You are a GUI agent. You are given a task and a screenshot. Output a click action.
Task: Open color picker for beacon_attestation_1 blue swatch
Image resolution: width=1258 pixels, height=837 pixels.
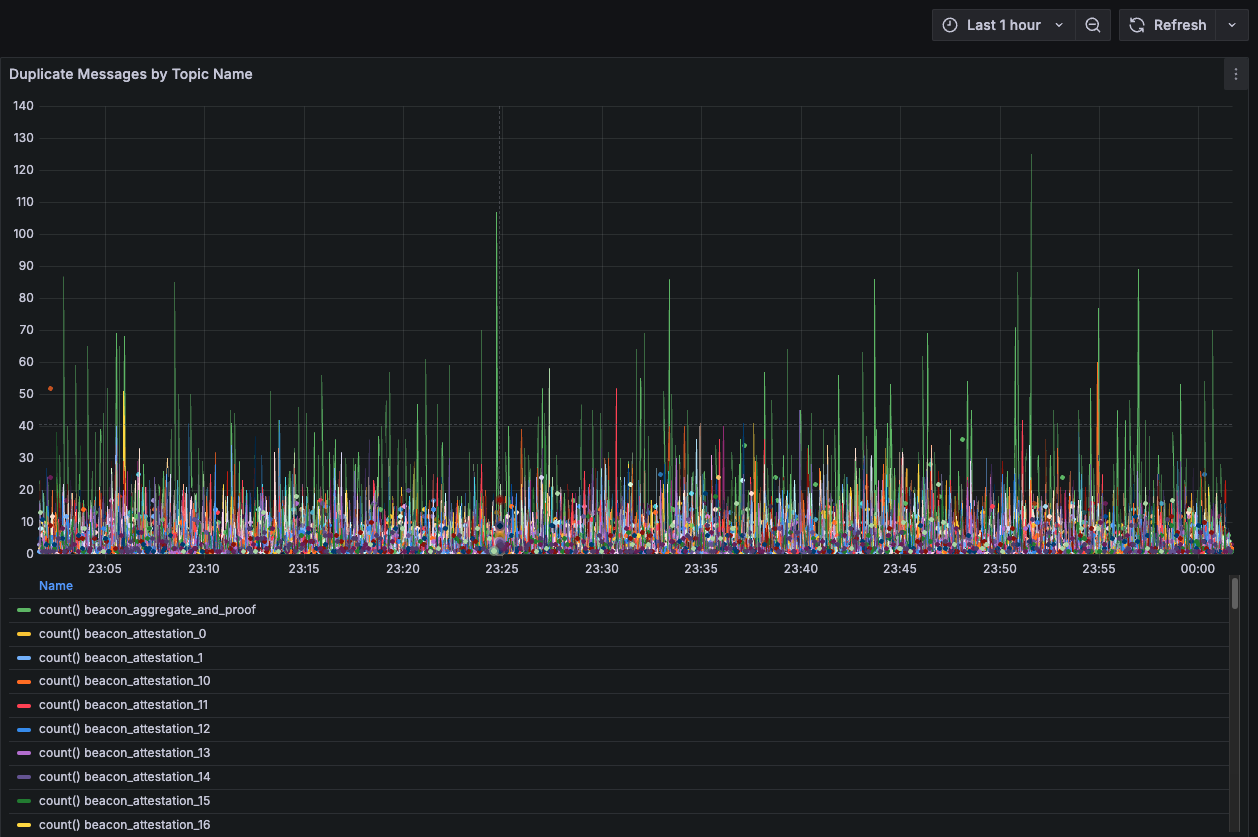(24, 658)
